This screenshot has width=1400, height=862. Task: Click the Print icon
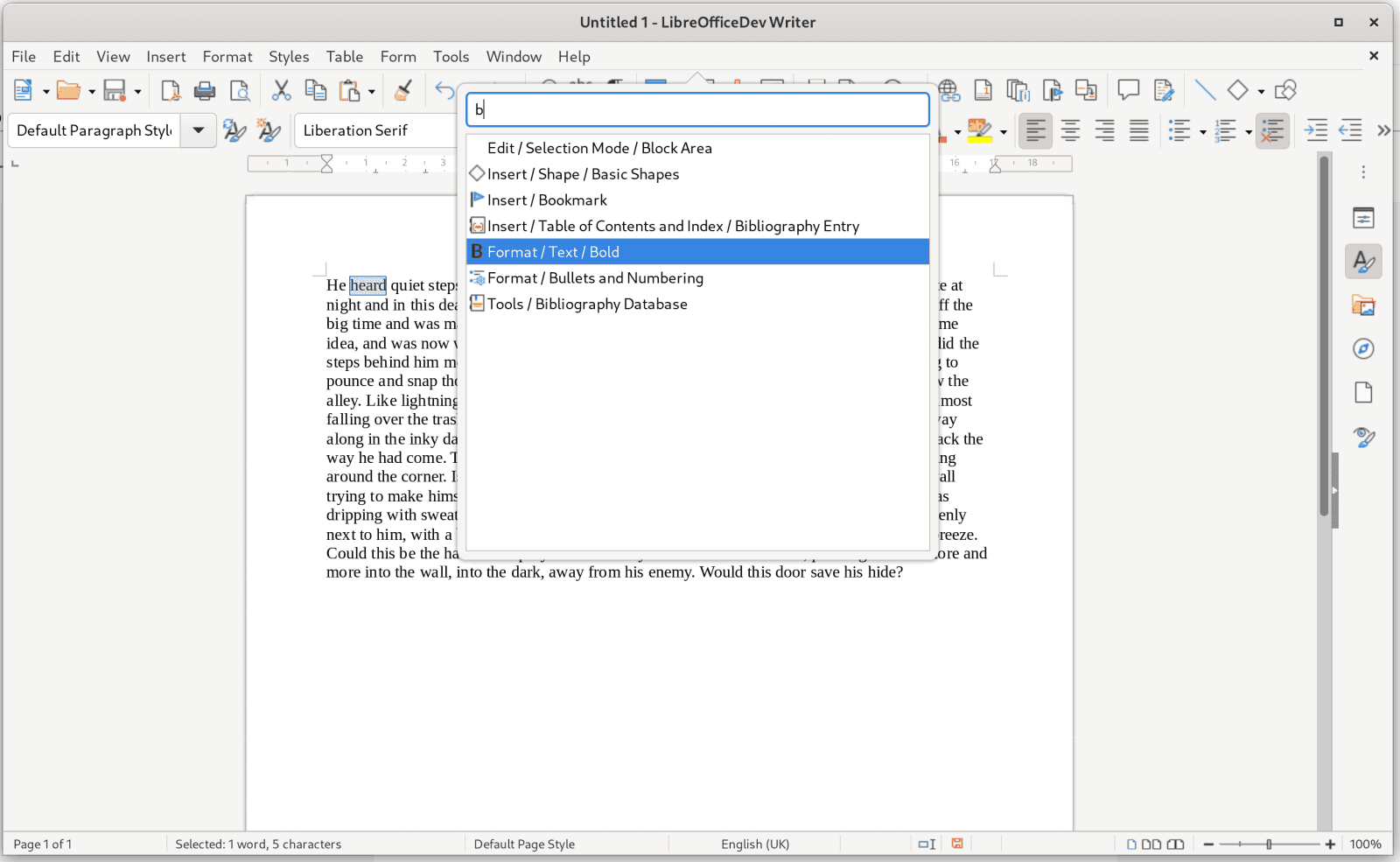coord(204,90)
